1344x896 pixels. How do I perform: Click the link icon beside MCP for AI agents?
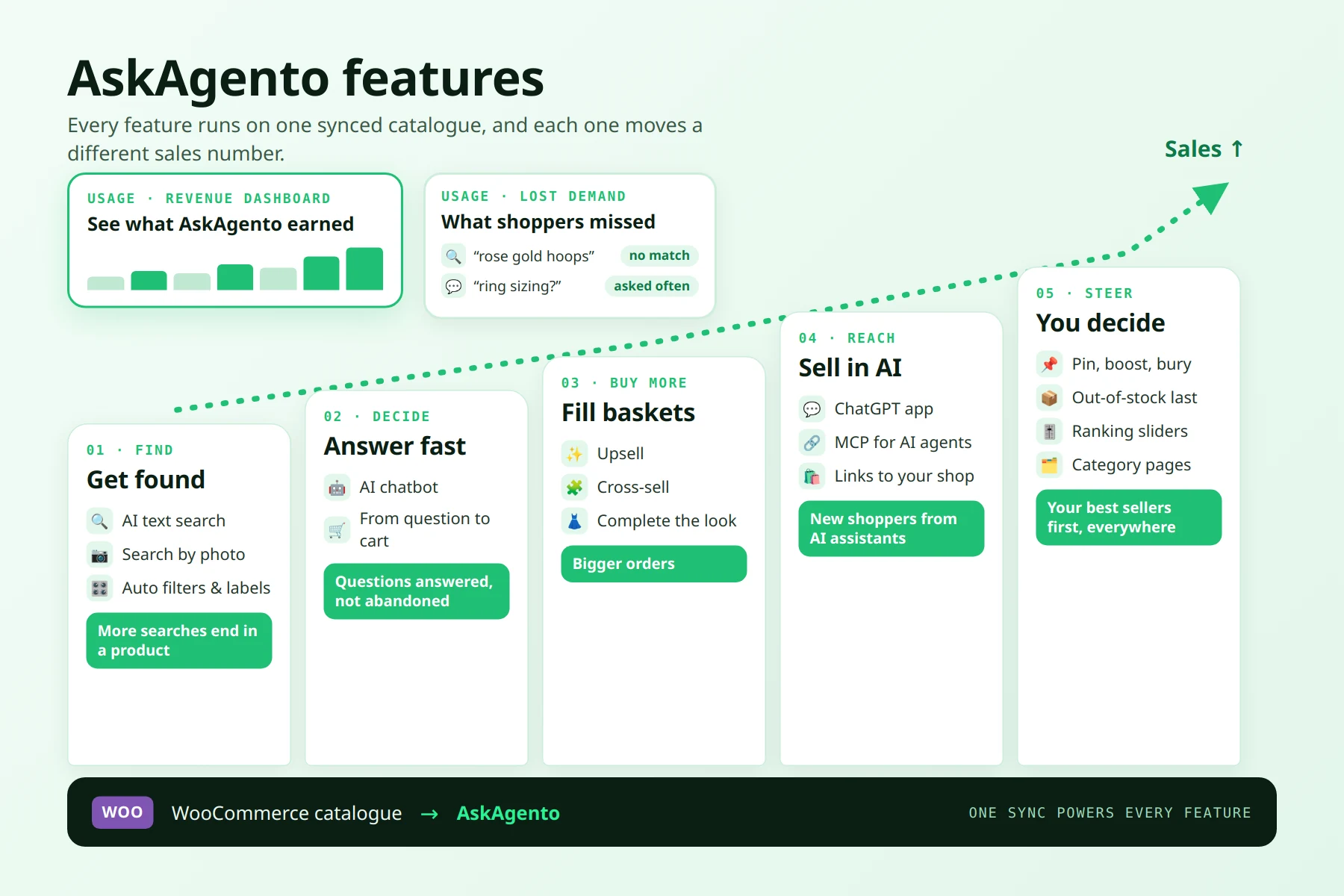pos(812,442)
